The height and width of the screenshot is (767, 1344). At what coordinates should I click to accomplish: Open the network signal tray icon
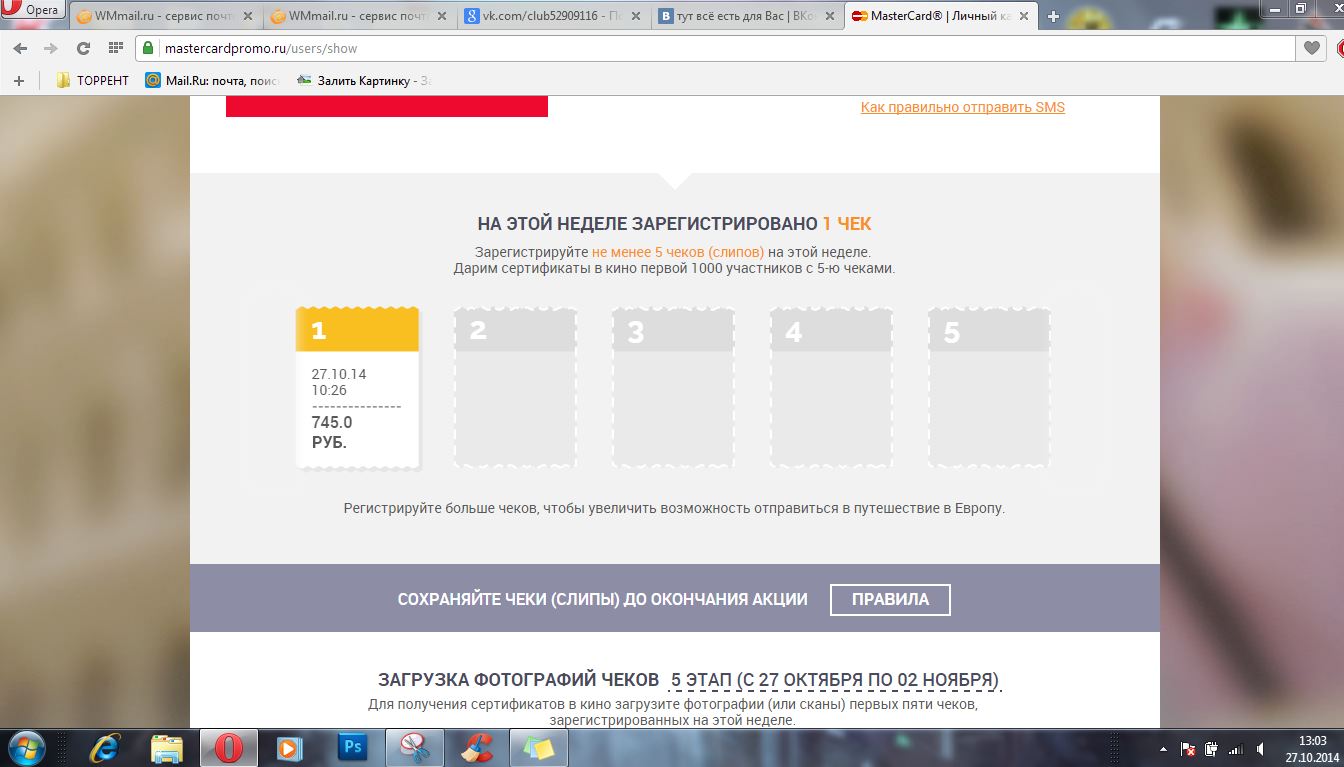point(1235,749)
